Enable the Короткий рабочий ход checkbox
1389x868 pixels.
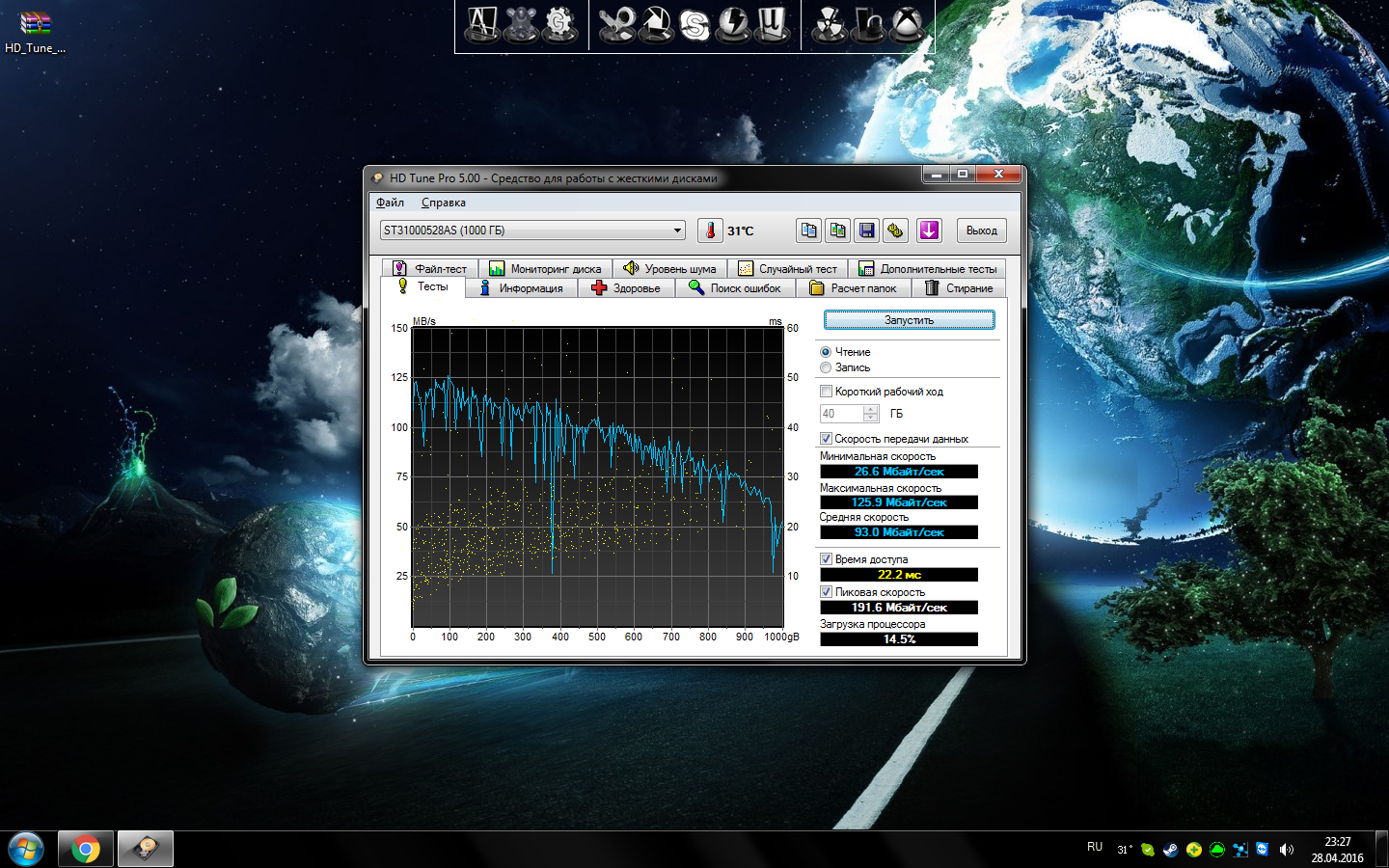tap(826, 392)
